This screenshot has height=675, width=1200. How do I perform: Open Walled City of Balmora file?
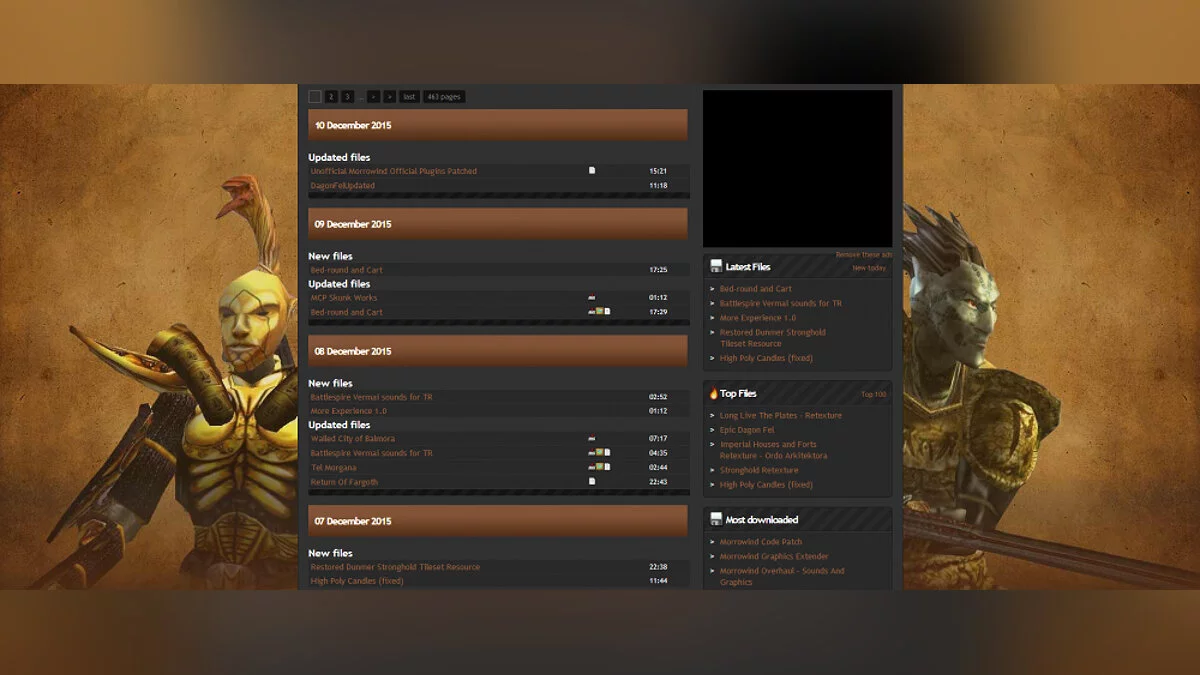(352, 439)
